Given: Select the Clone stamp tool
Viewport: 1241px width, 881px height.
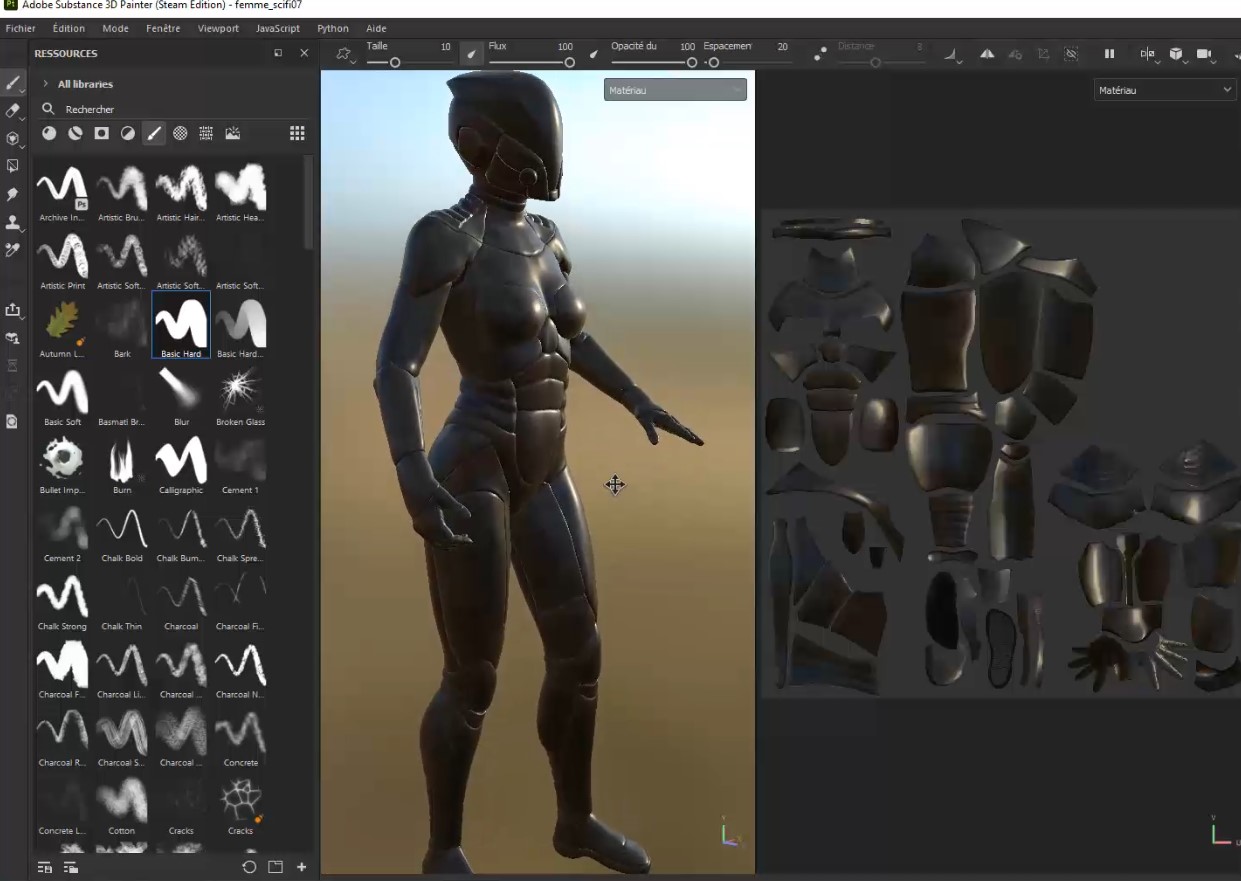Looking at the screenshot, I should pos(13,222).
